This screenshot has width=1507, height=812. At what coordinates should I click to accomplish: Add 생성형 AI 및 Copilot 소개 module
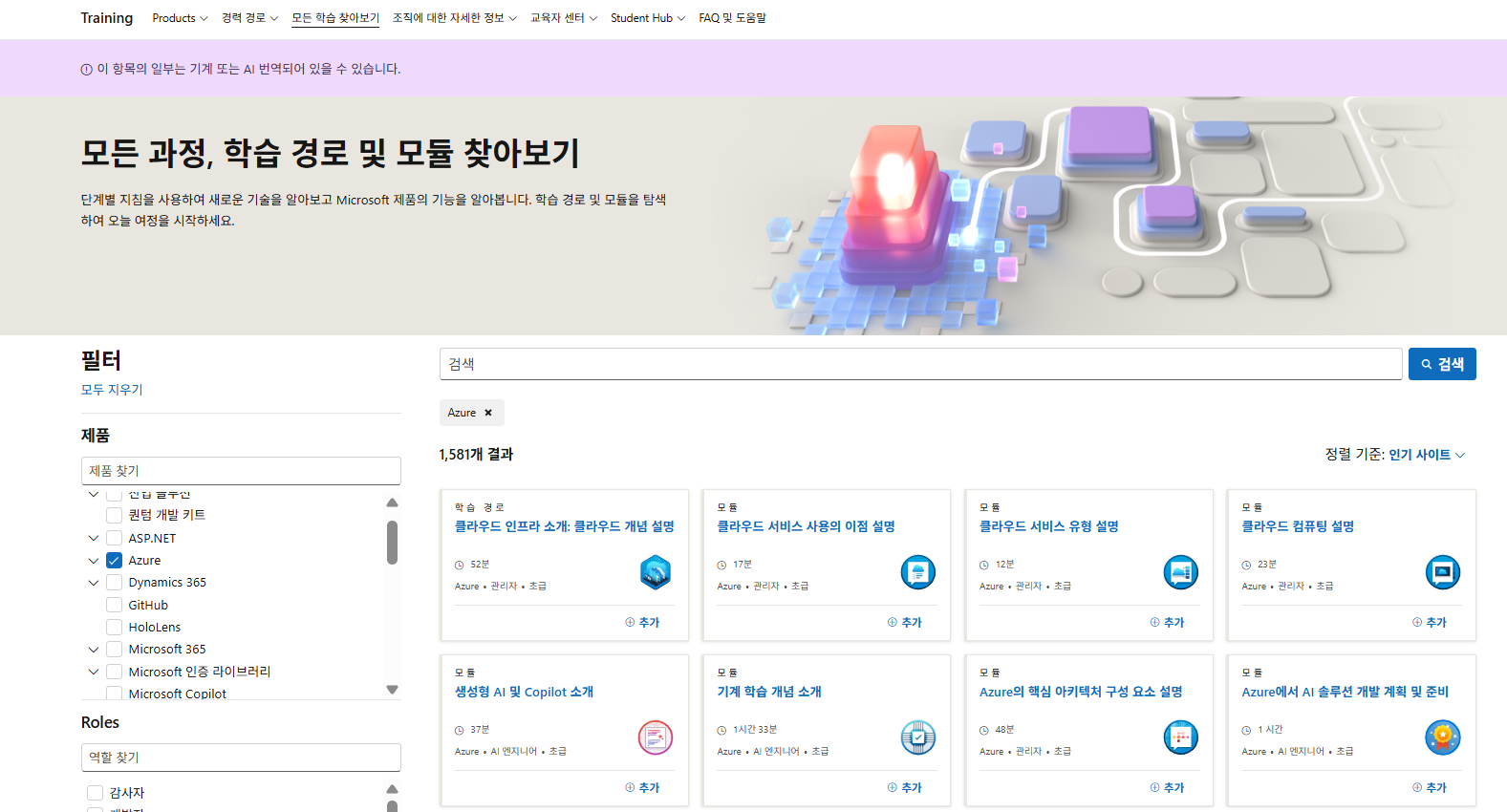642,787
